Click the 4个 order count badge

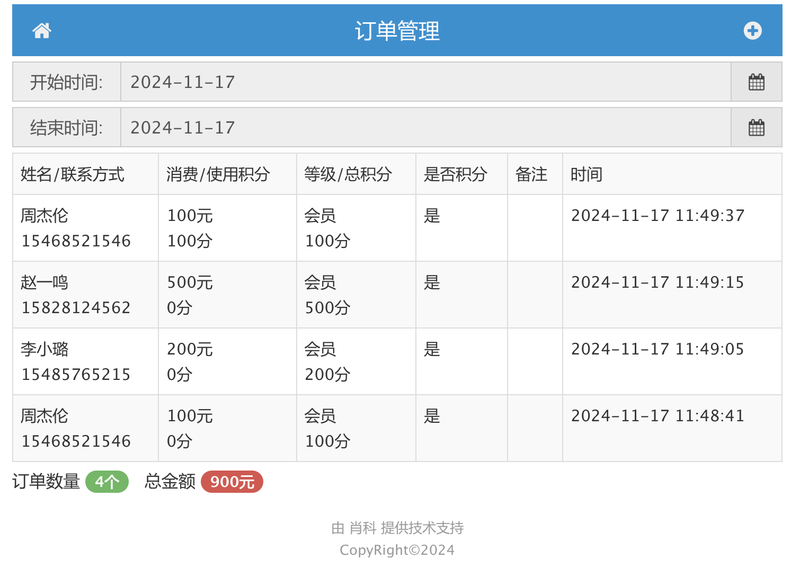tap(107, 481)
